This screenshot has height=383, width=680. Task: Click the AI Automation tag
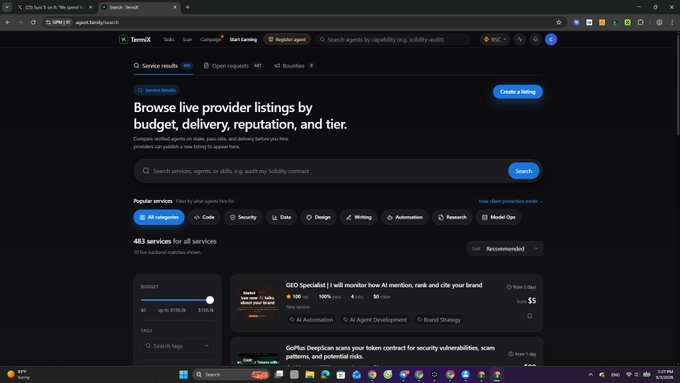[311, 320]
